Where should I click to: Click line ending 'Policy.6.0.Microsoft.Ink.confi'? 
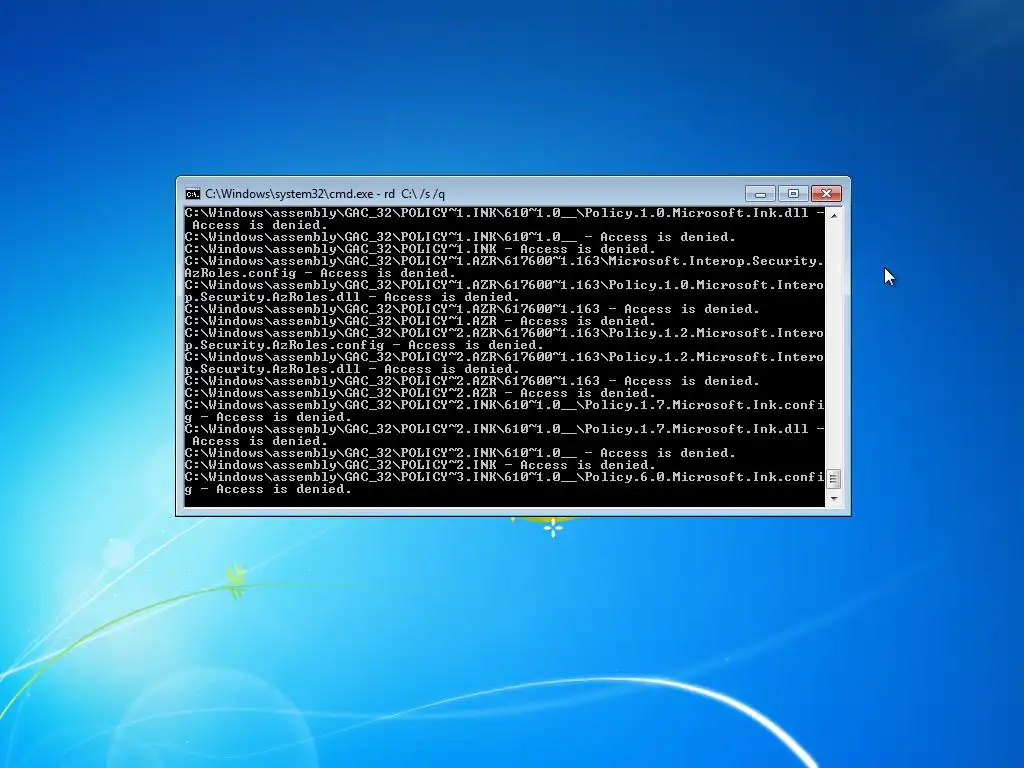[x=504, y=477]
